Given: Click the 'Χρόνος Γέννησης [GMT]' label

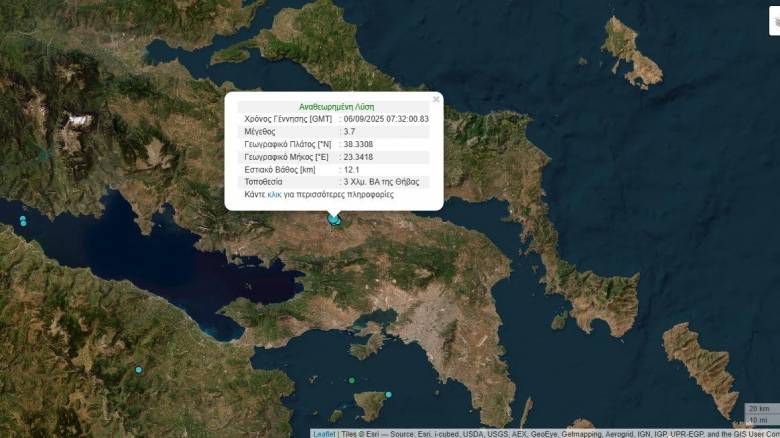Looking at the screenshot, I should click(x=288, y=119).
